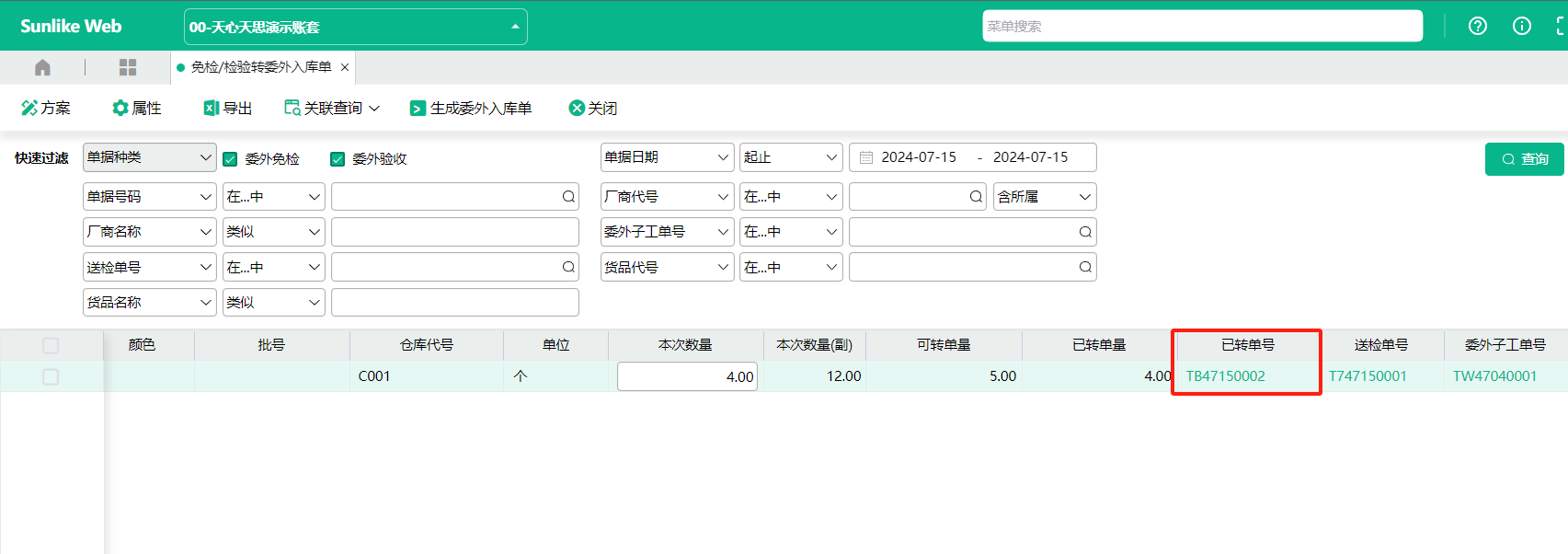Click the 关闭 toolbar button
1568x554 pixels.
pyautogui.click(x=593, y=108)
